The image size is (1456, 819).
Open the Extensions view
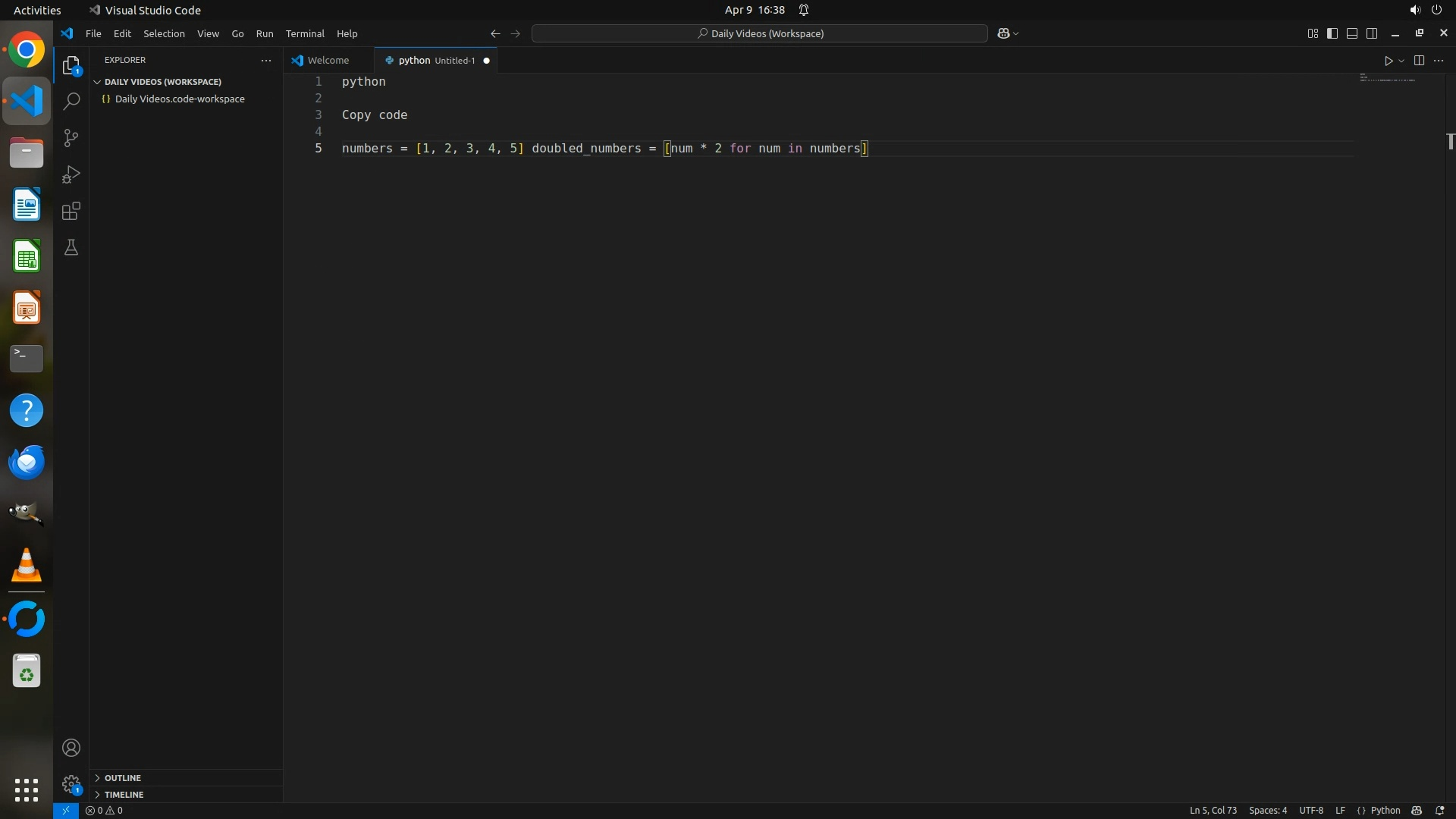[x=71, y=211]
